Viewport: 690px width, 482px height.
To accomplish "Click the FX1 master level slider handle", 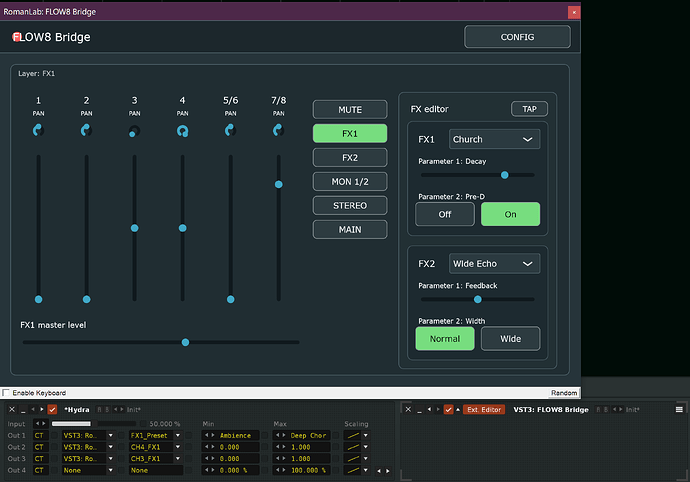I will (185, 342).
